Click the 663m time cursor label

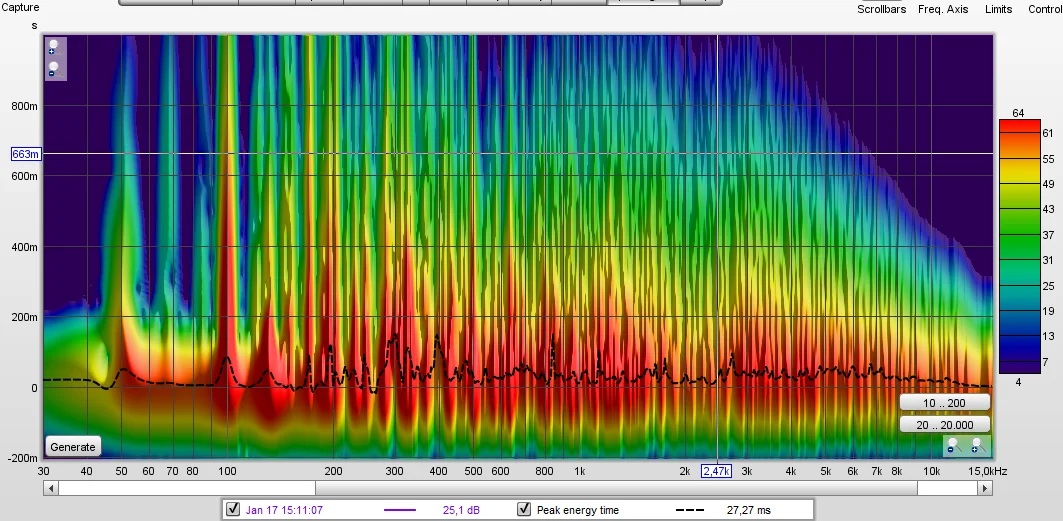pos(26,154)
